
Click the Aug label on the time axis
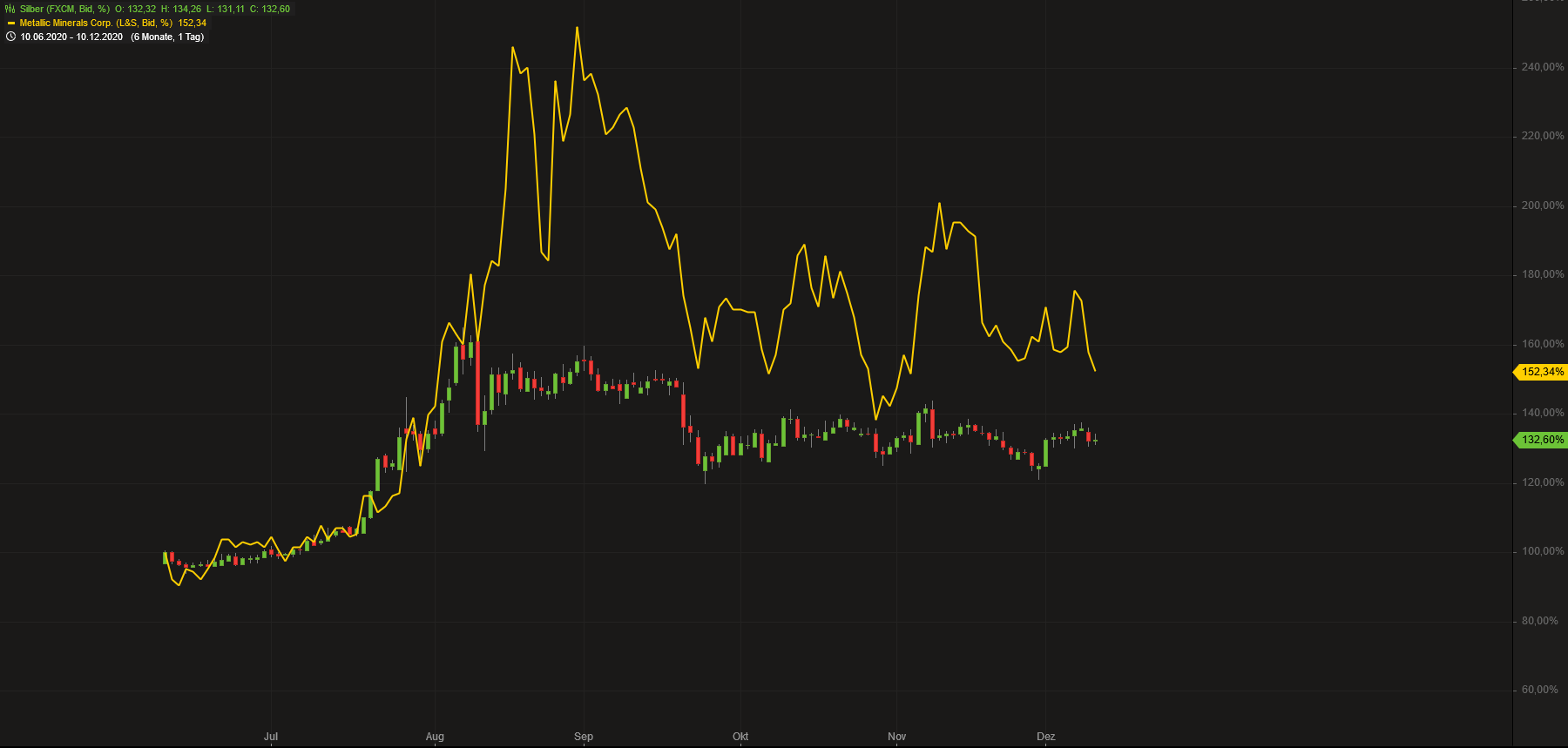(x=435, y=737)
